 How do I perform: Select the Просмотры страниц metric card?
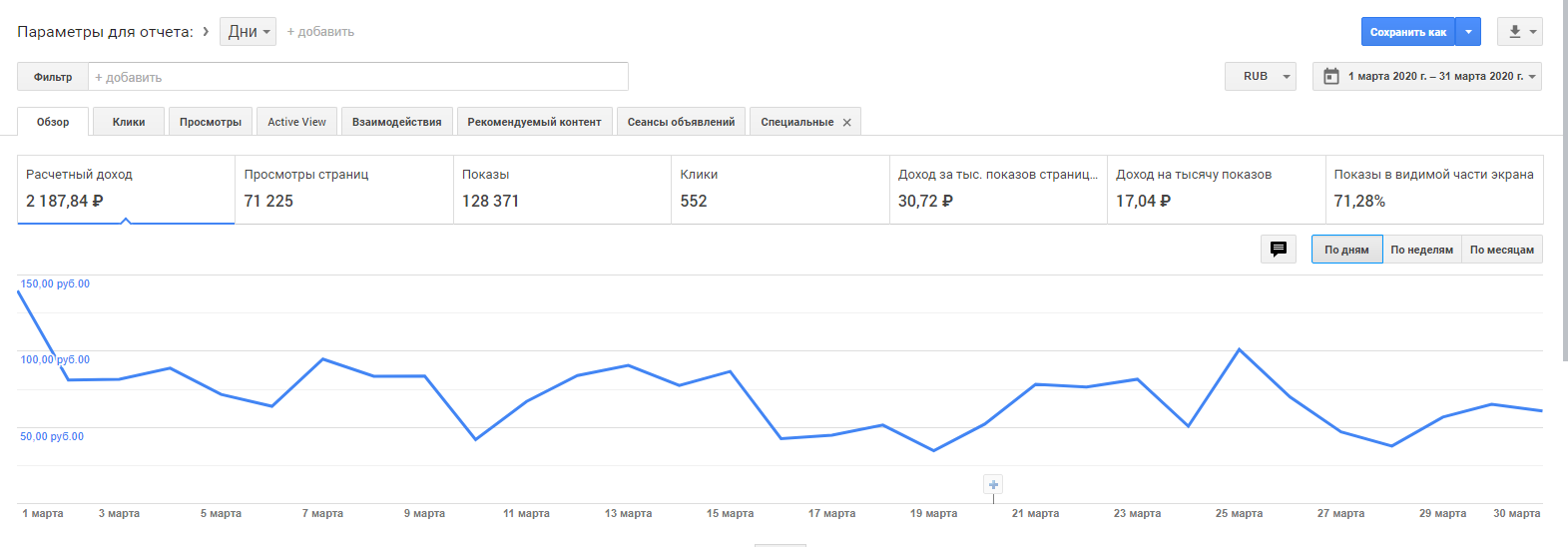point(343,189)
